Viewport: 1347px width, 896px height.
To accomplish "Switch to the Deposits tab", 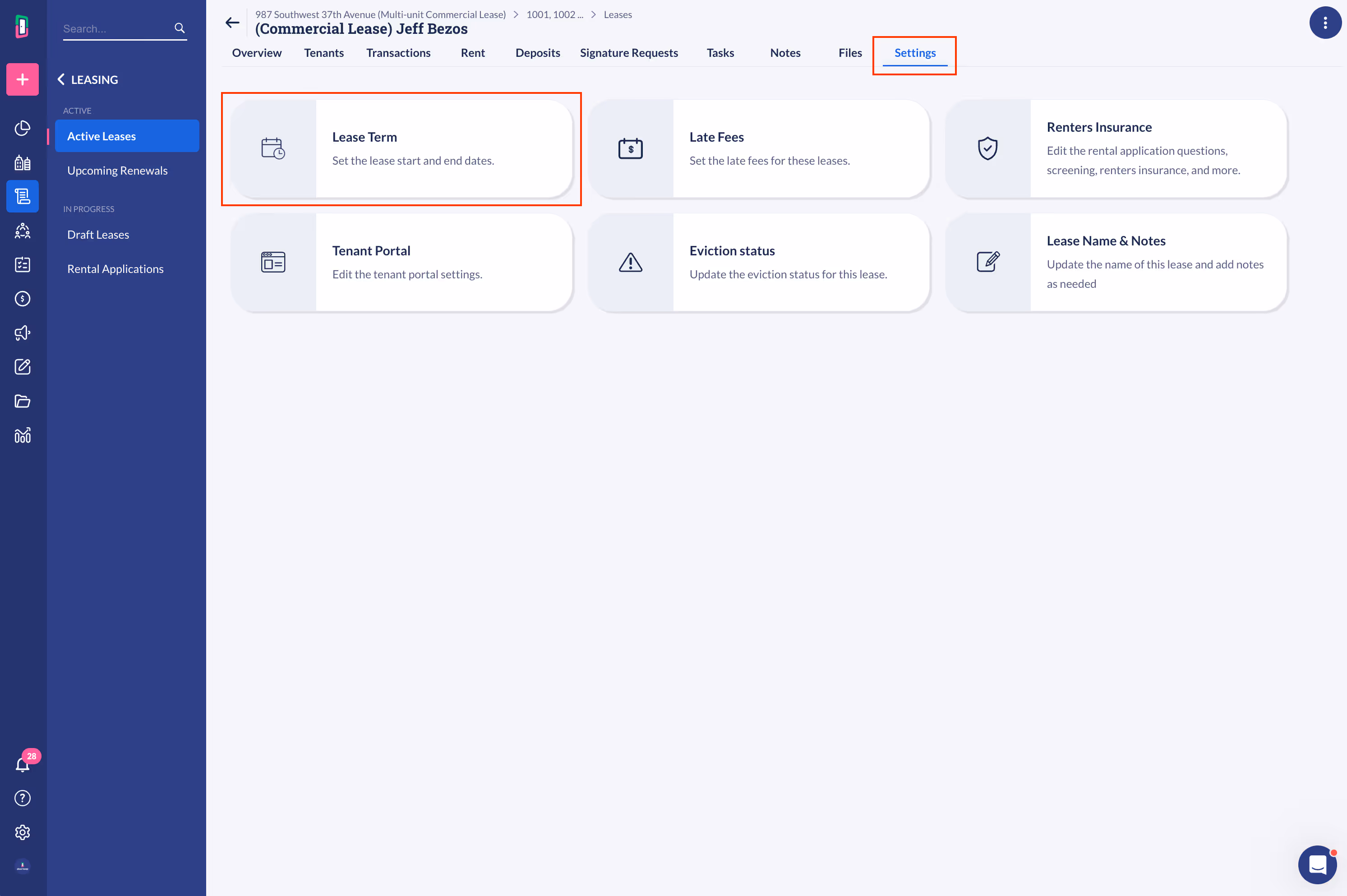I will [538, 53].
